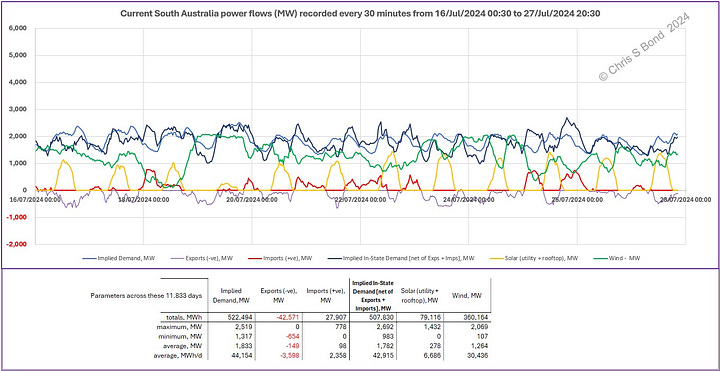Select the 'Implied In-State Demand' legend entry
This screenshot has width=720, height=371.
pos(400,259)
